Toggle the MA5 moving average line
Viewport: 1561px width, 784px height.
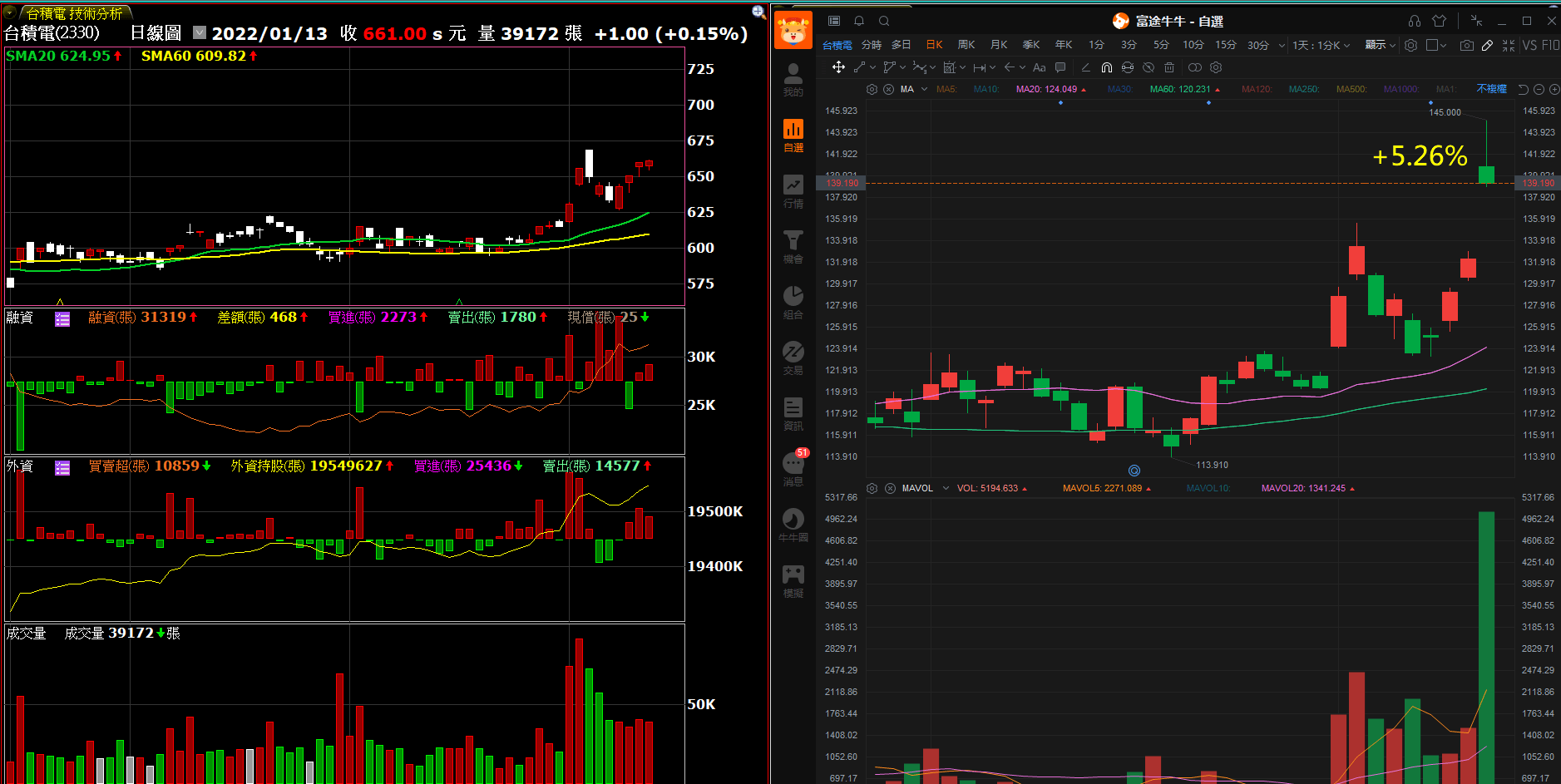[946, 89]
